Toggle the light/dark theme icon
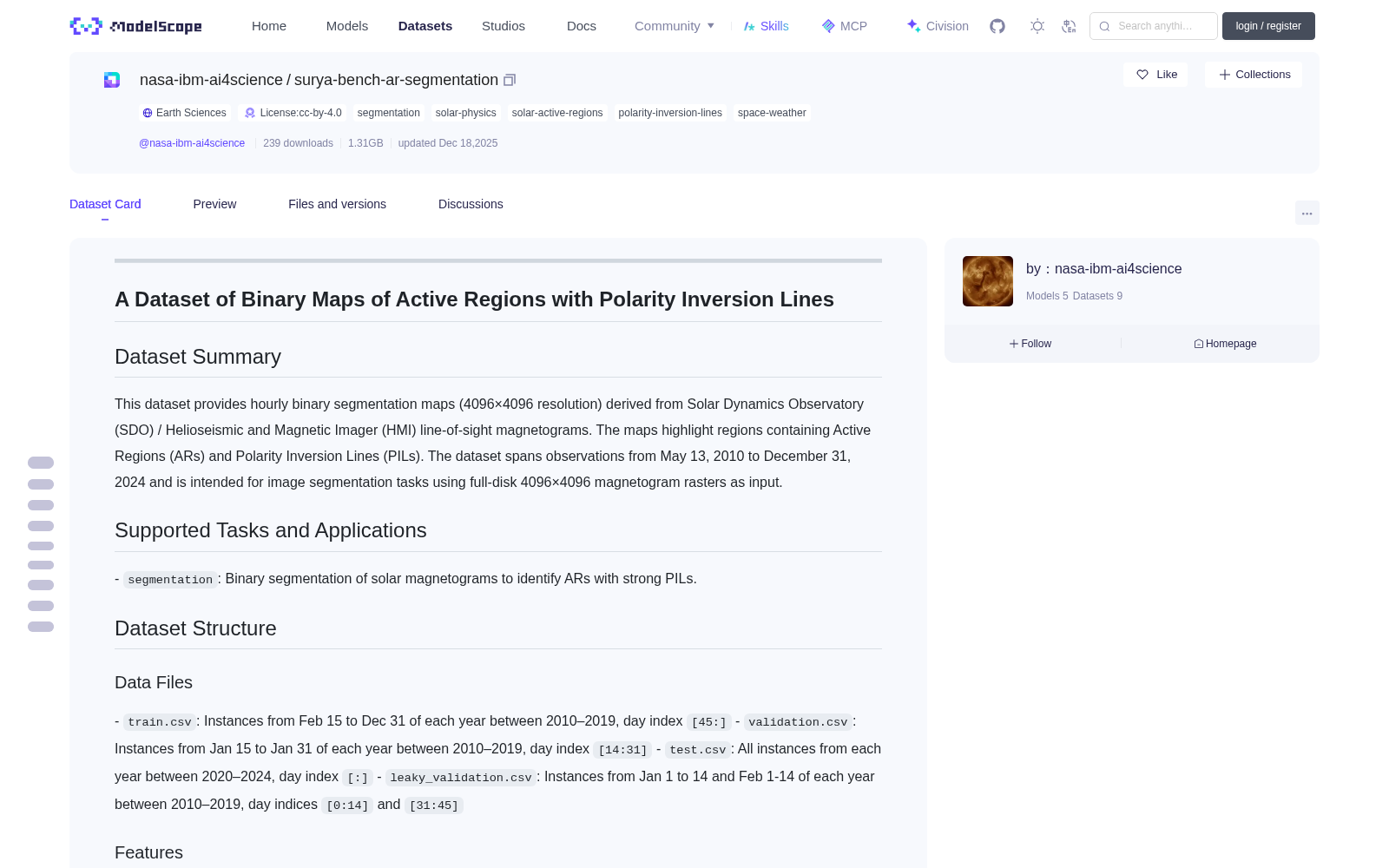 coord(1037,26)
